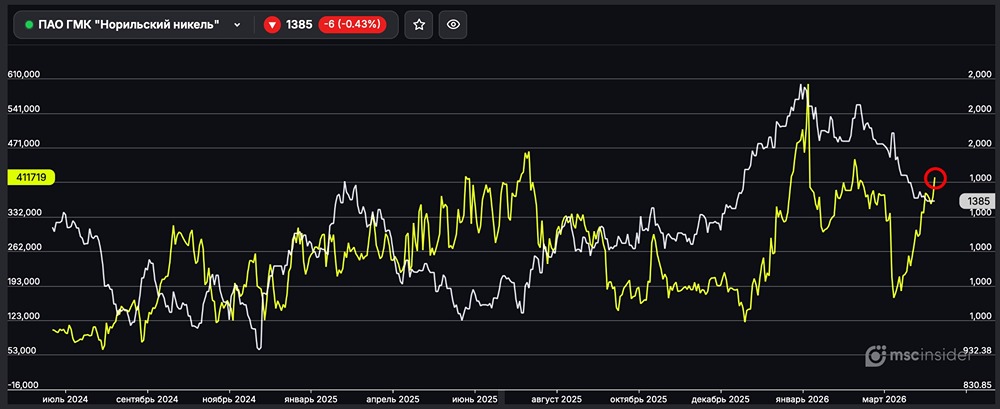
Task: Select июль 2024 on the time axis
Action: click(65, 398)
